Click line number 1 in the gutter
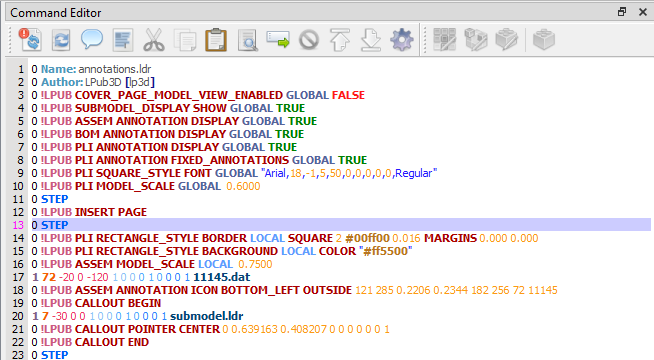Image resolution: width=654 pixels, height=360 pixels. click(21, 69)
